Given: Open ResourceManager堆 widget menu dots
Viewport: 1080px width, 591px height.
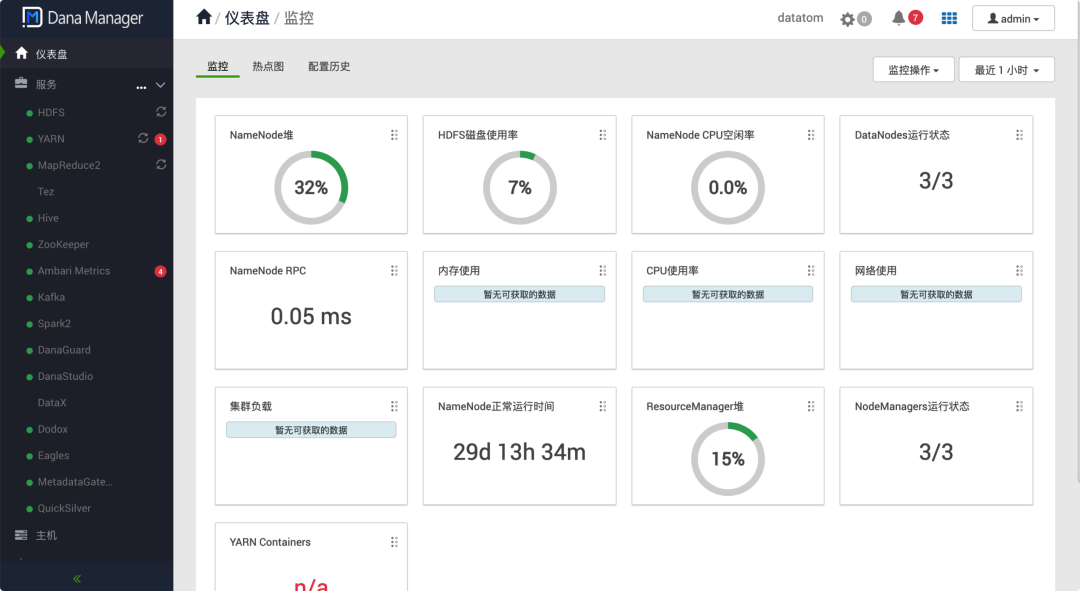Looking at the screenshot, I should tap(811, 406).
